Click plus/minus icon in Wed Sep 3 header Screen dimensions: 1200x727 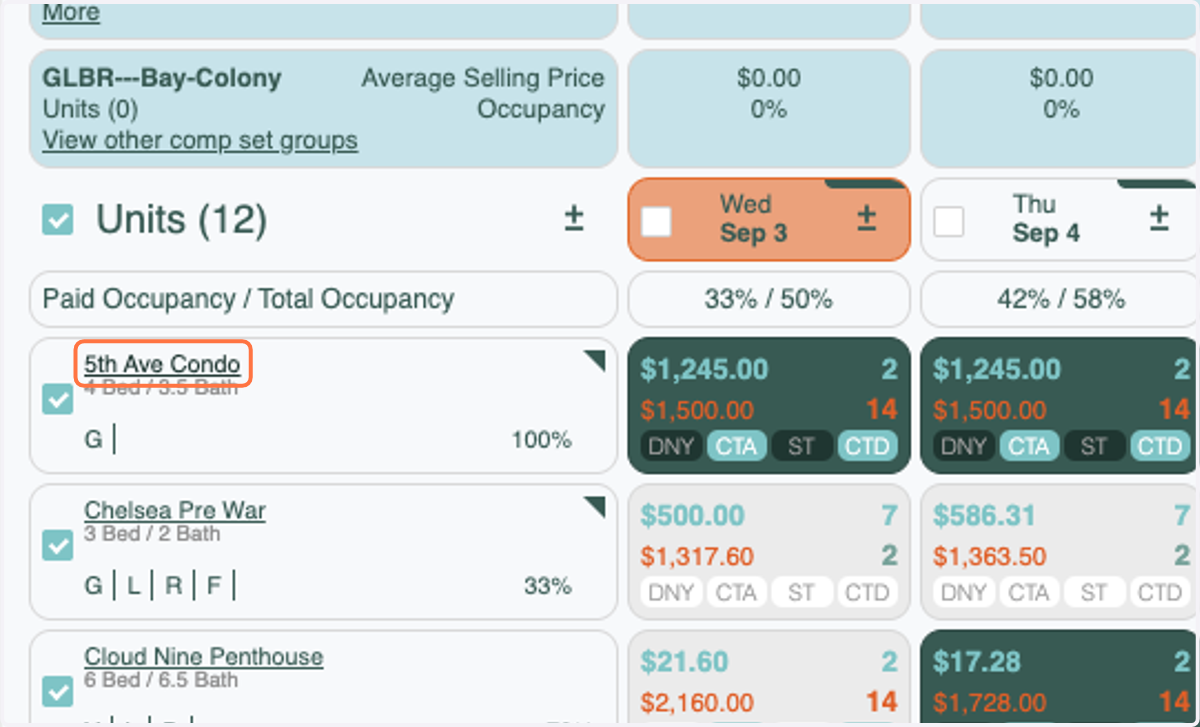[867, 218]
